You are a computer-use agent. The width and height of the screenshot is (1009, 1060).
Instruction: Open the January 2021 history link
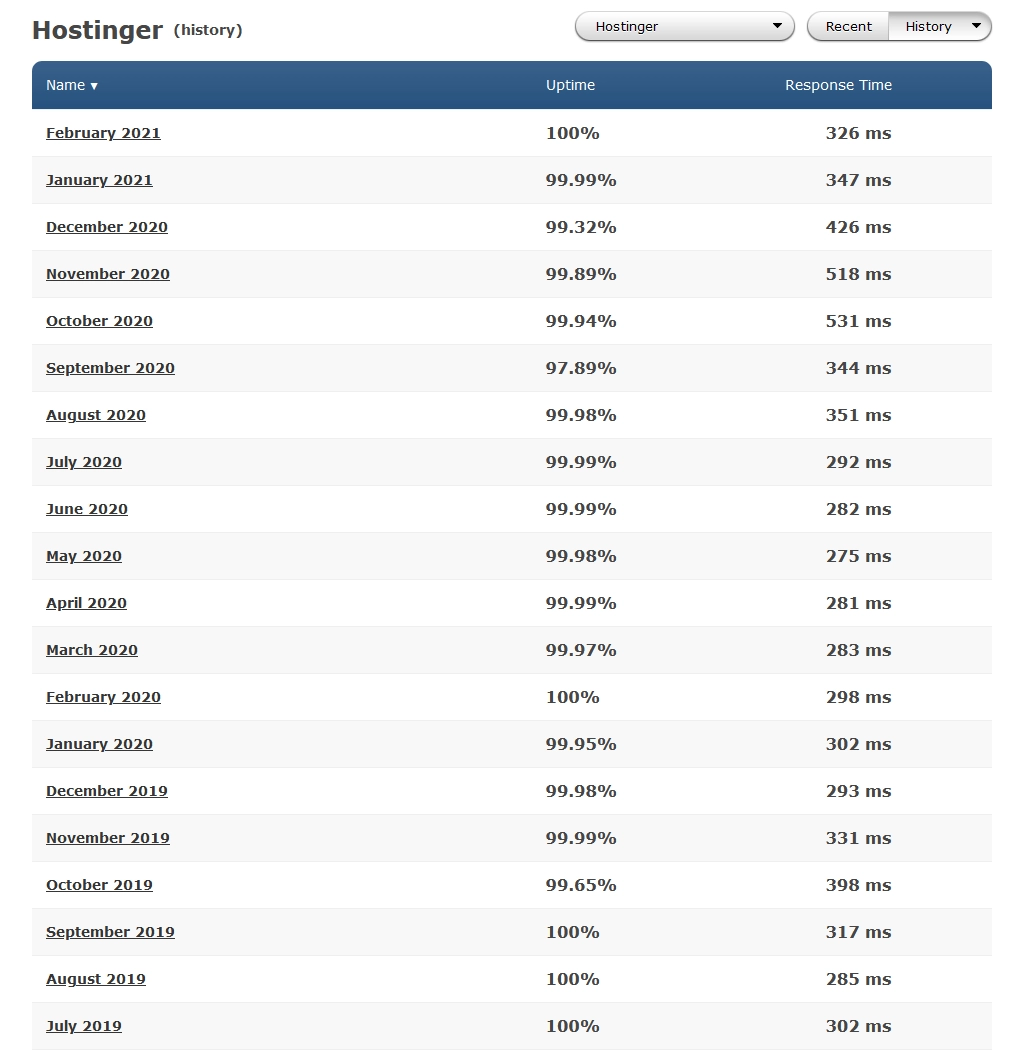[99, 180]
